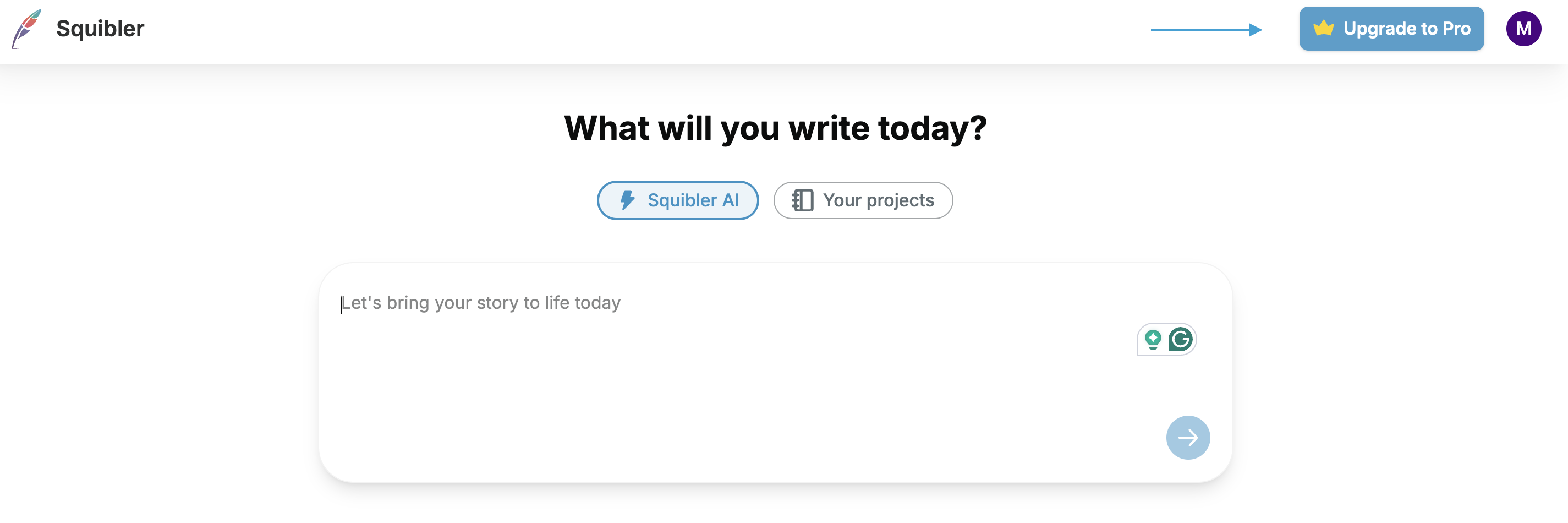The image size is (1568, 523).
Task: Click the notebook icon in Your projects
Action: pos(802,200)
